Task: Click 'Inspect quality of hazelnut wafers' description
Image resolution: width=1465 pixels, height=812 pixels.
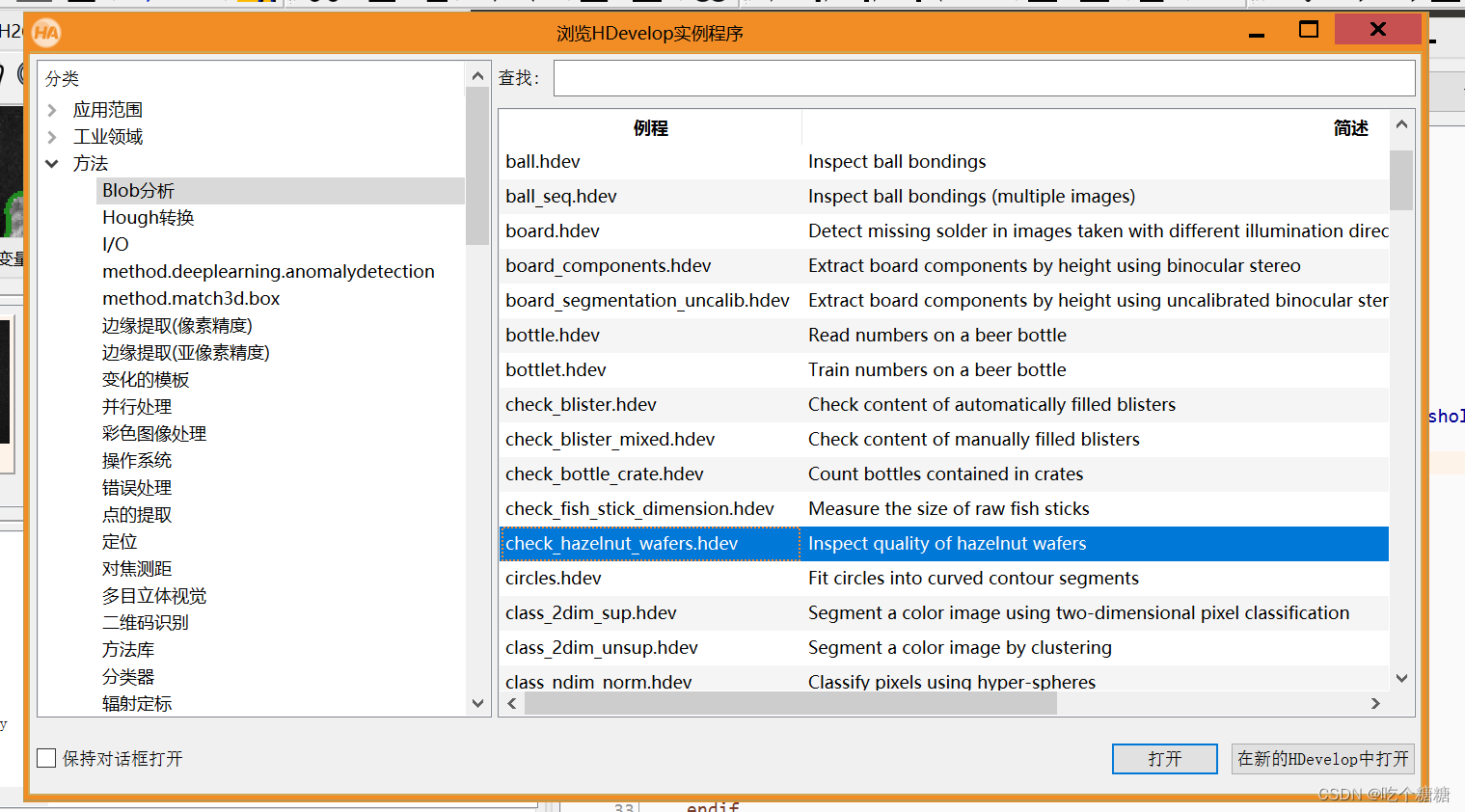Action: 947,544
